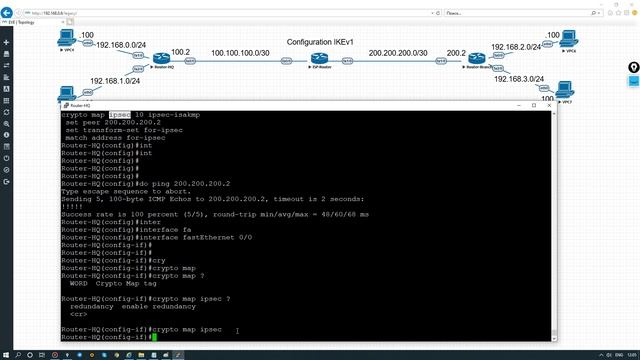Open the browser Home icon
The image size is (640, 360).
coord(610,13)
